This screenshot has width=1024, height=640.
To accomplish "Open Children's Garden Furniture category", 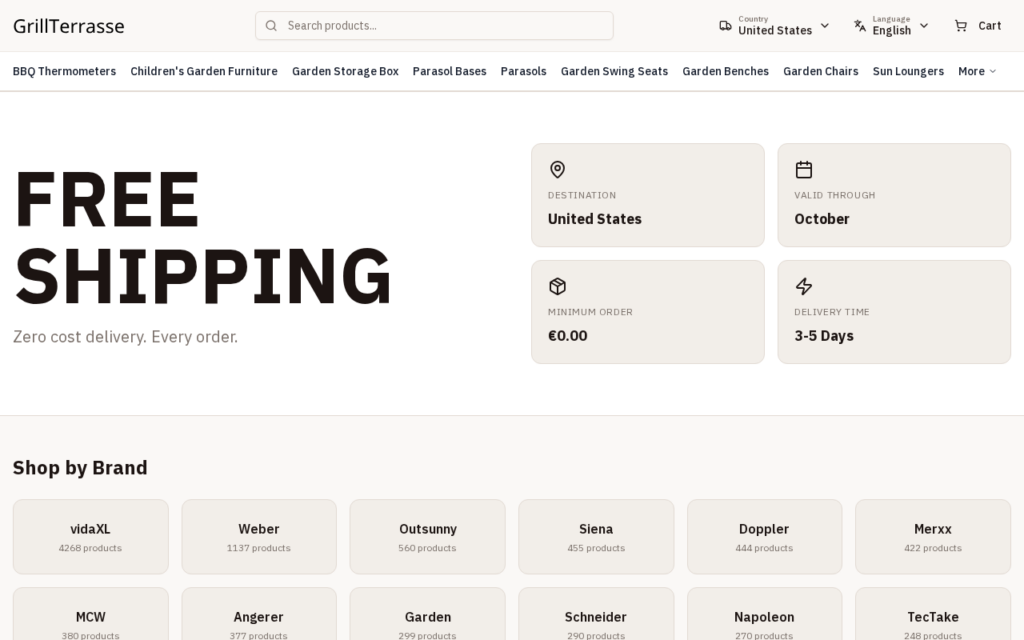I will 204,71.
